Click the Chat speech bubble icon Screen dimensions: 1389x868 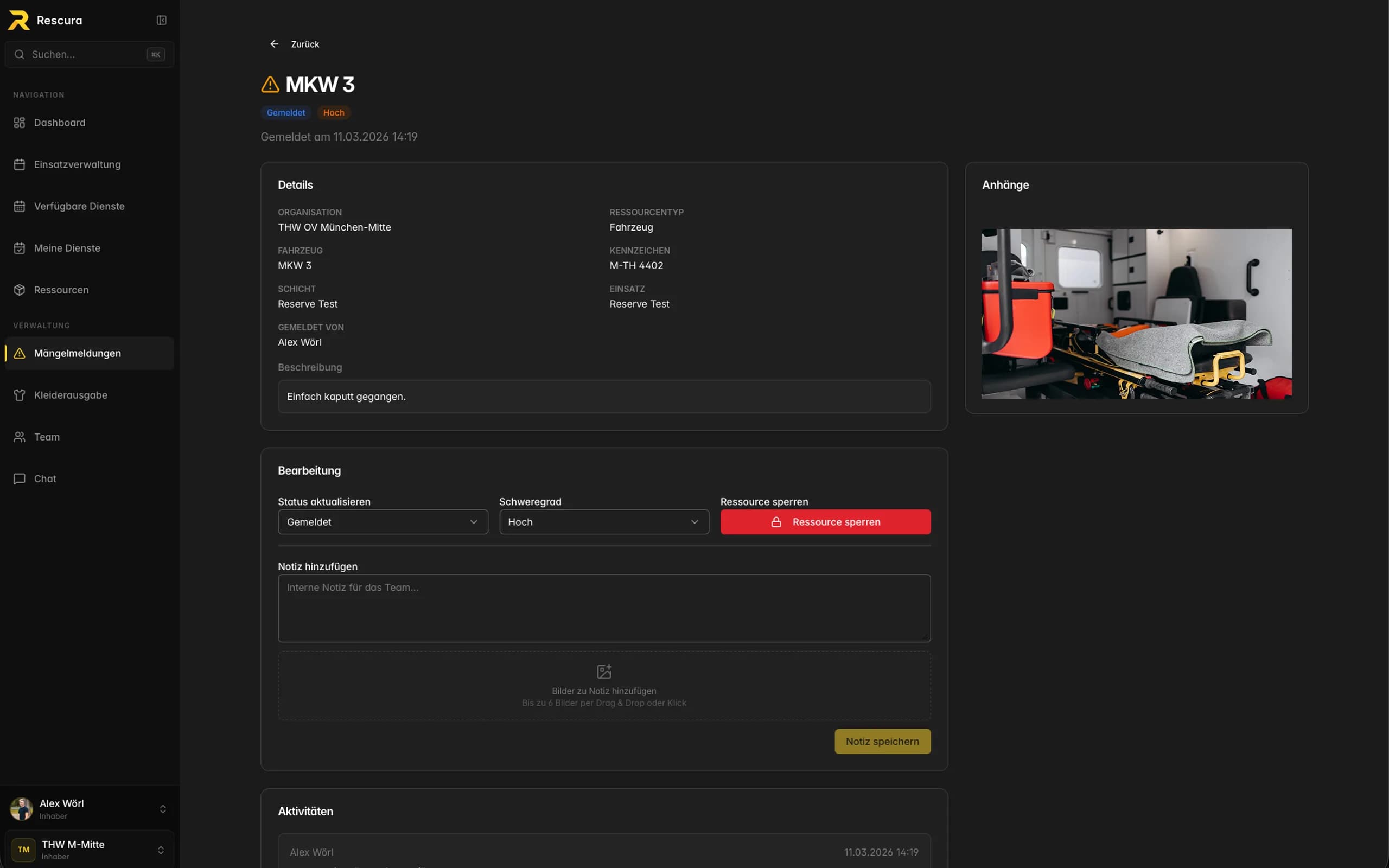[20, 479]
